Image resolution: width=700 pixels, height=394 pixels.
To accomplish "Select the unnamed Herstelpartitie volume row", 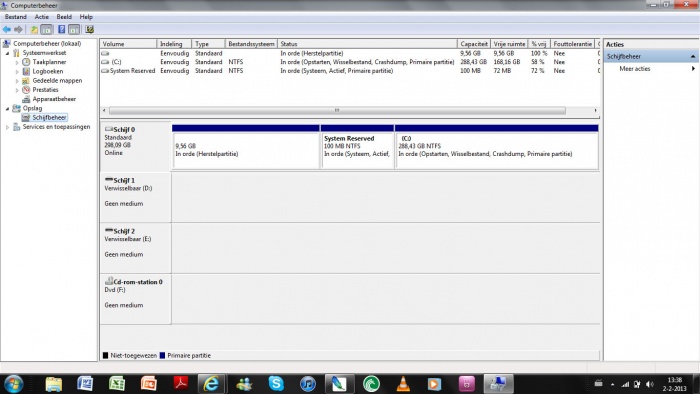I will pyautogui.click(x=350, y=53).
